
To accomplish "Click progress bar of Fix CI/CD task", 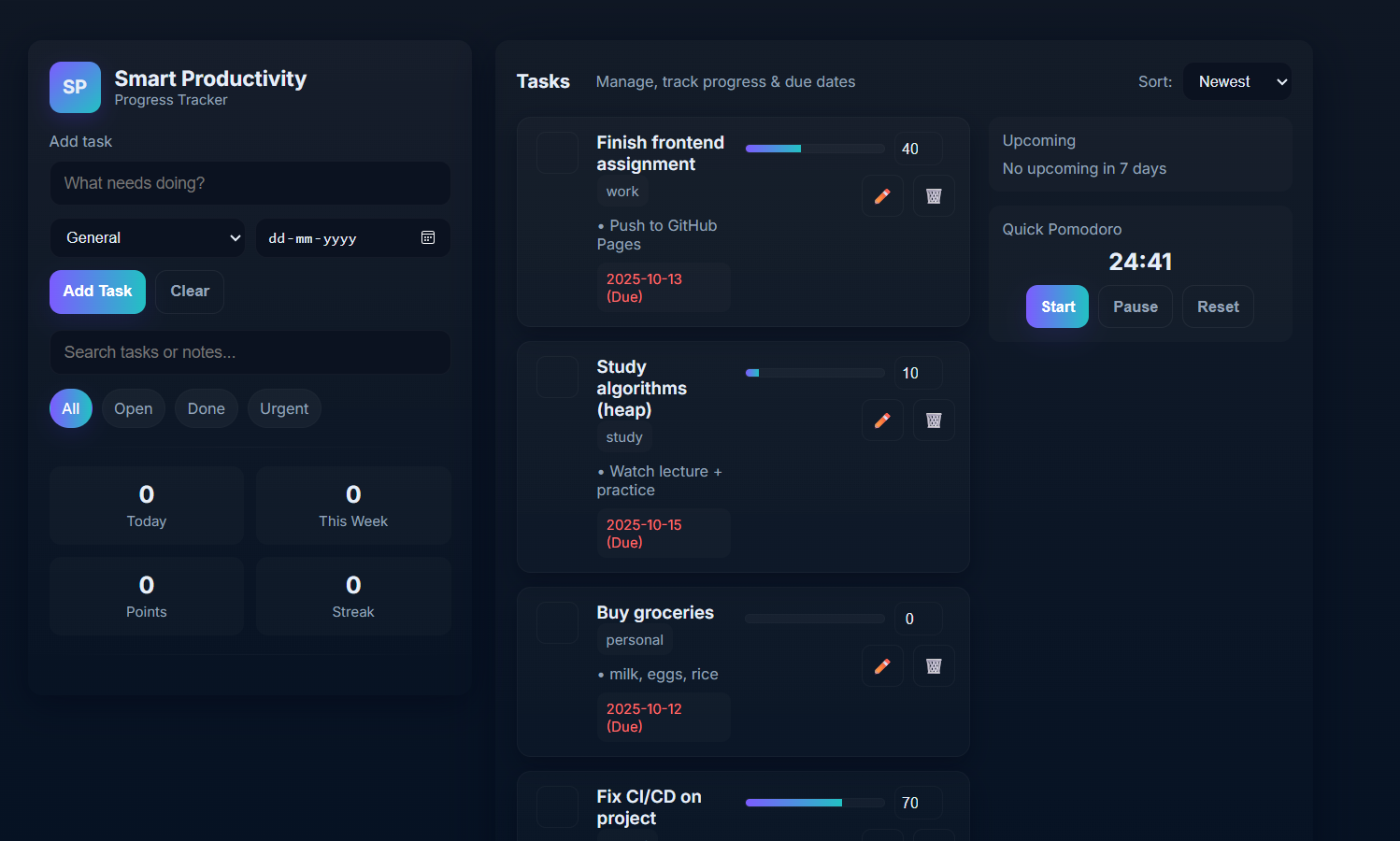I will pyautogui.click(x=815, y=803).
